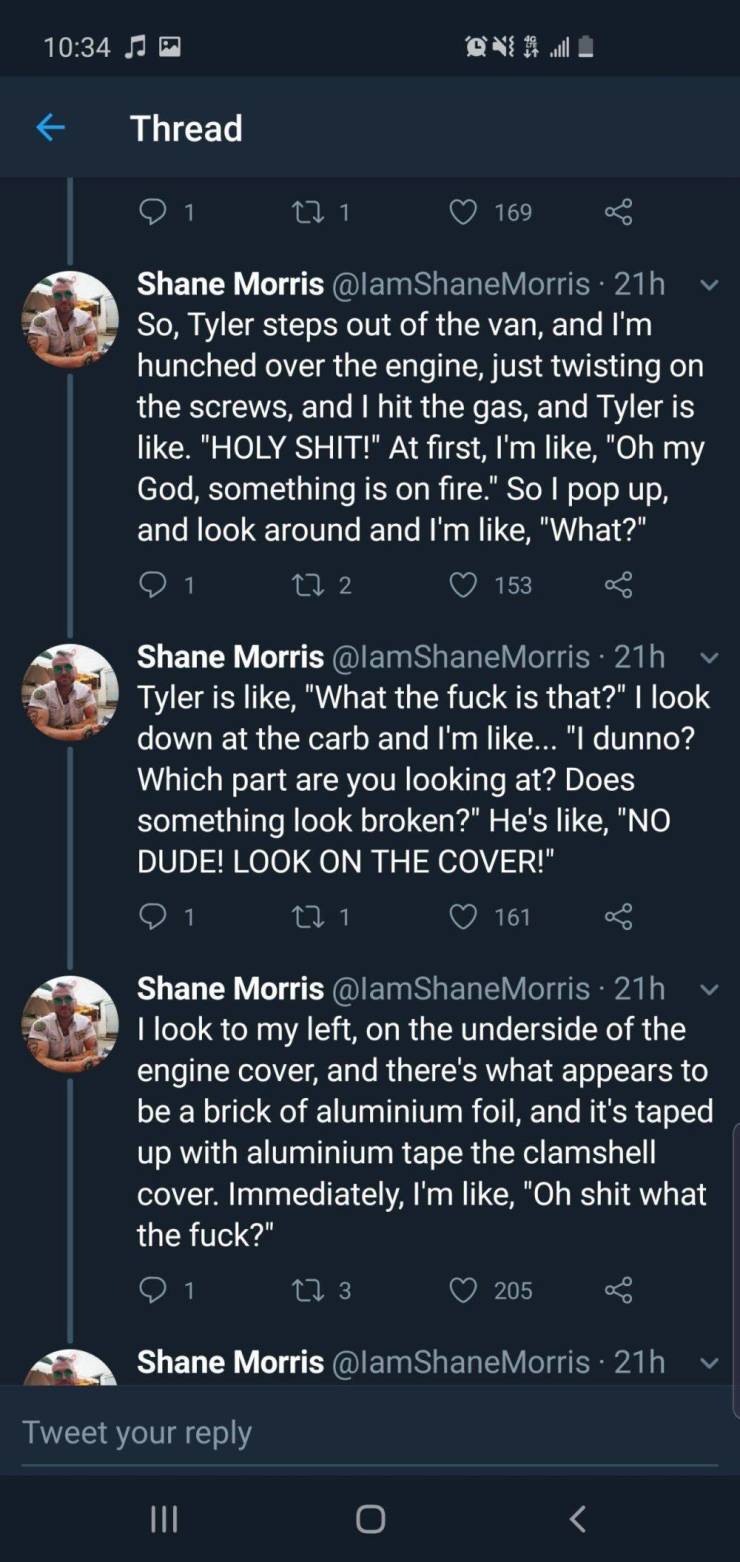The width and height of the screenshot is (740, 1562).
Task: Tap the Android home button
Action: coord(370,1519)
